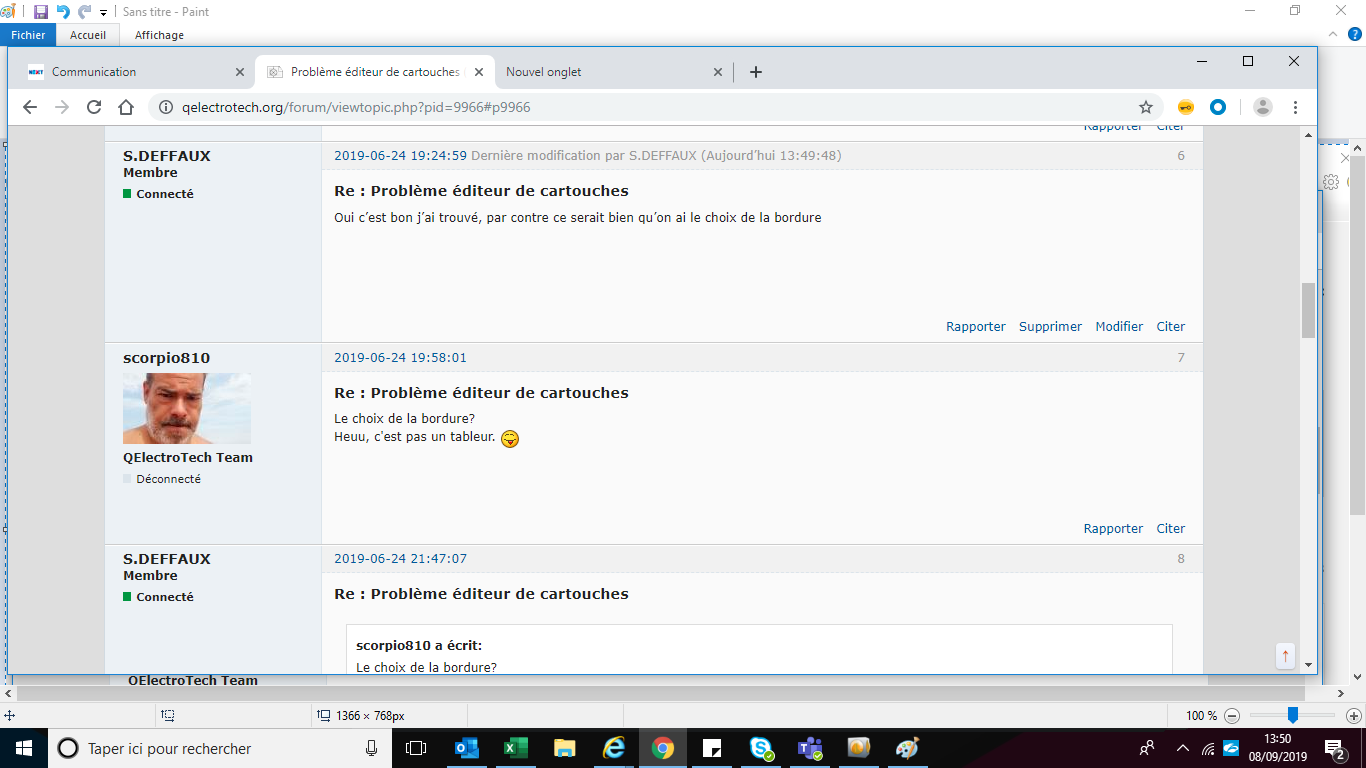Reload the page in Chrome

(94, 107)
